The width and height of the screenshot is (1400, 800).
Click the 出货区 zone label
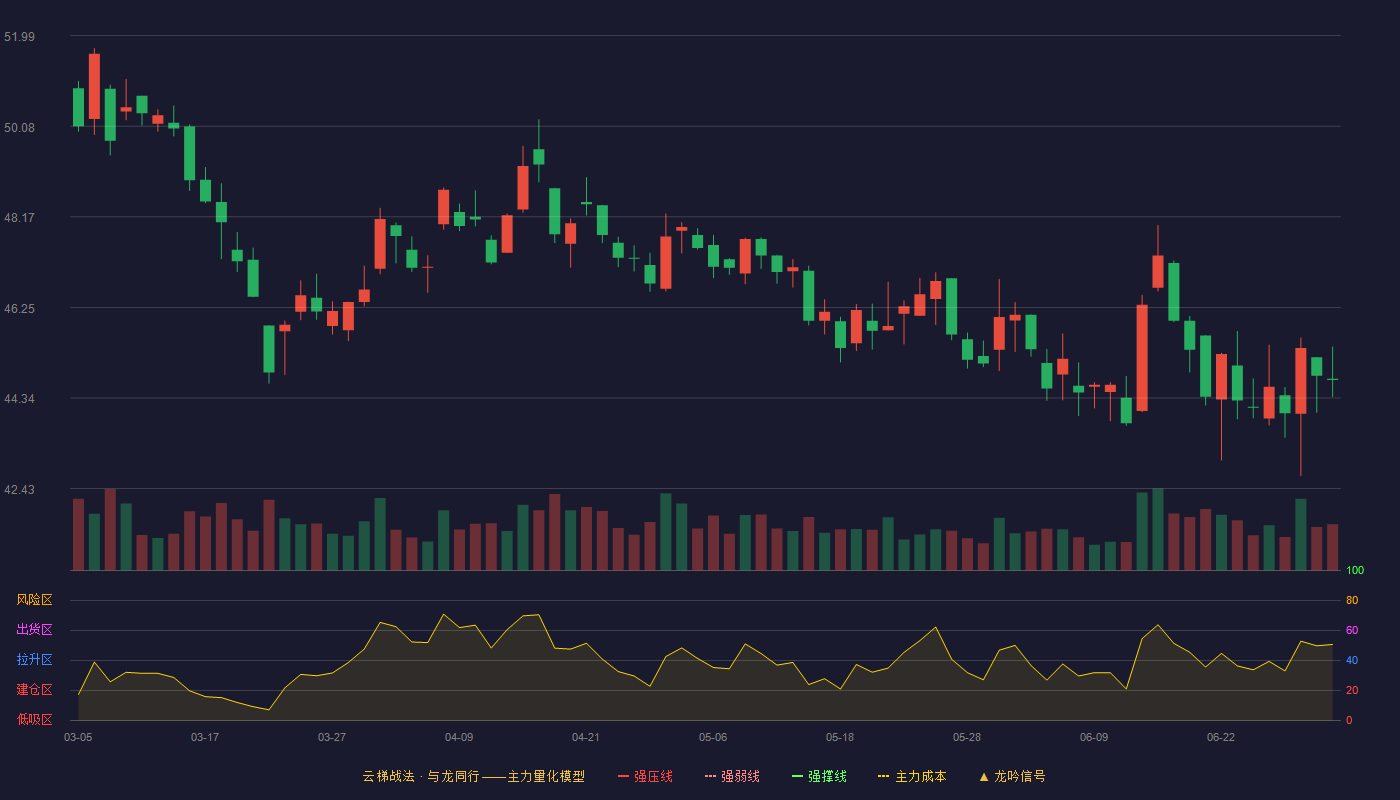34,630
